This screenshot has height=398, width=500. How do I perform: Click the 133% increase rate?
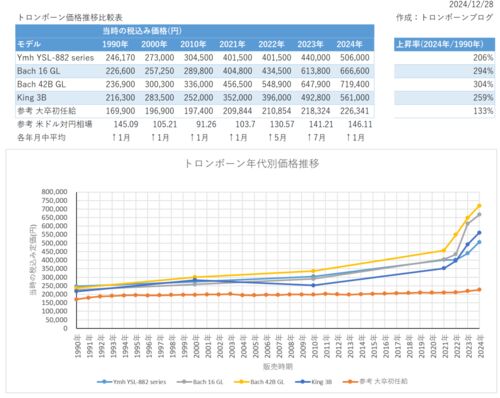[483, 111]
